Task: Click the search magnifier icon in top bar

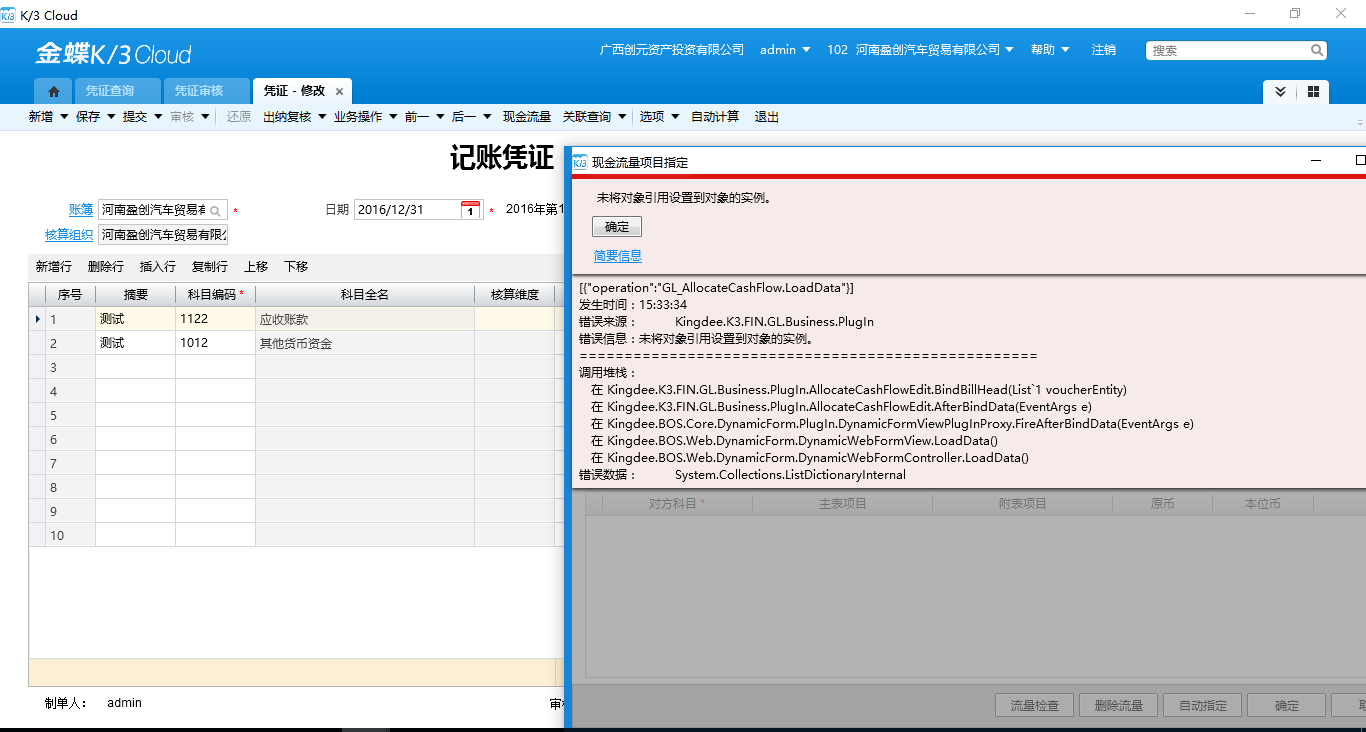Action: (1317, 50)
